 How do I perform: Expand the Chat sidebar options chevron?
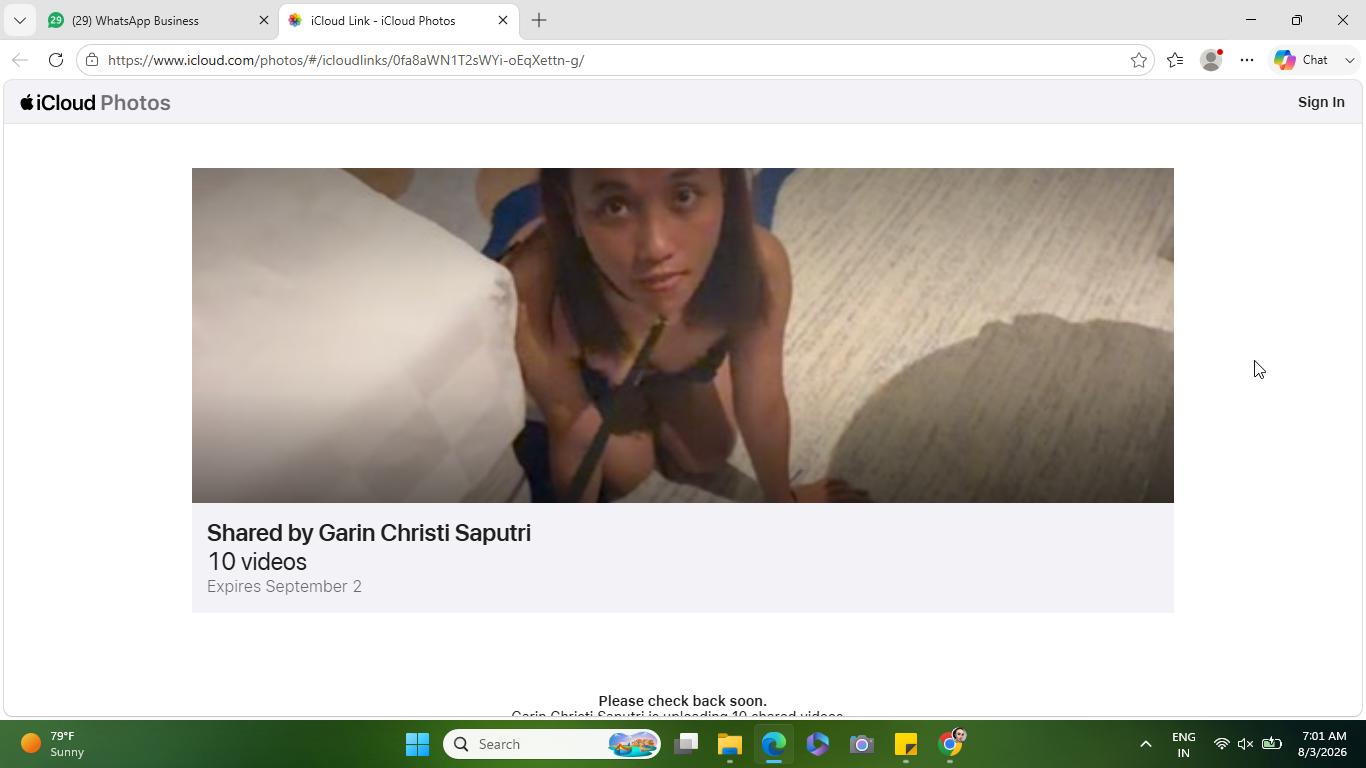pyautogui.click(x=1349, y=60)
